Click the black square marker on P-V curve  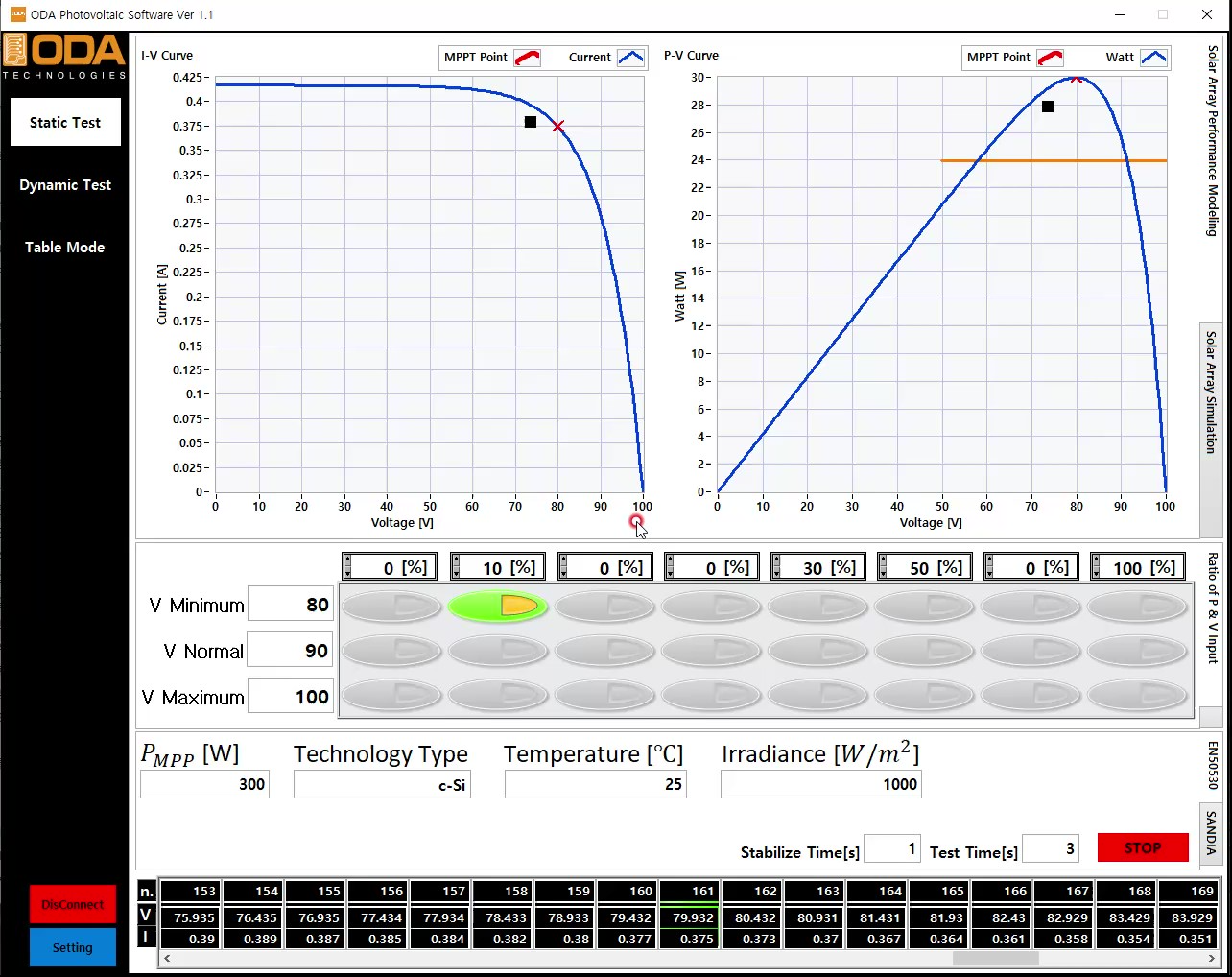pyautogui.click(x=1048, y=107)
